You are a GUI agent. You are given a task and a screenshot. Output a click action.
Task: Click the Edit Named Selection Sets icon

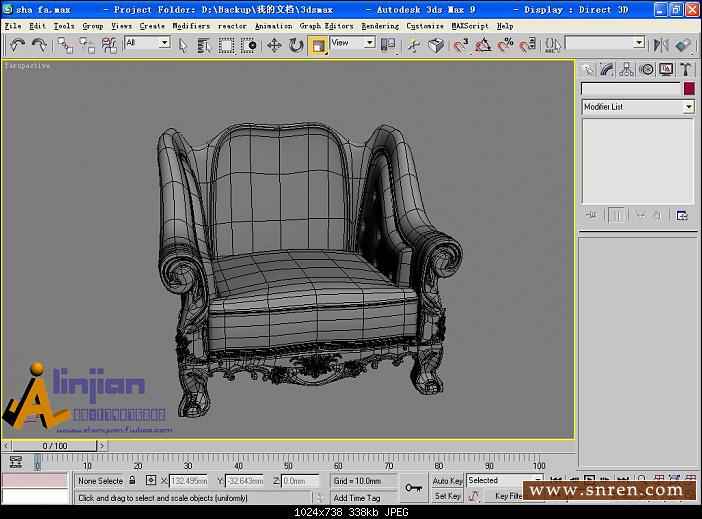552,45
